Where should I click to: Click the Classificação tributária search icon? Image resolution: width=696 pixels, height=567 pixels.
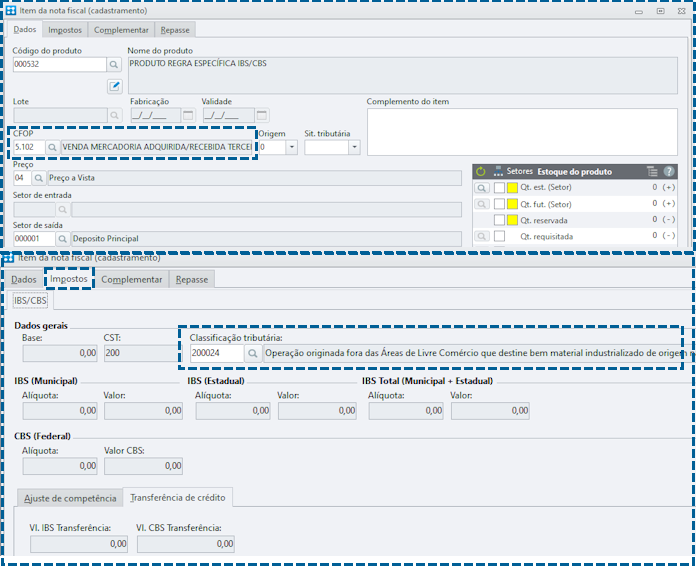[x=253, y=353]
